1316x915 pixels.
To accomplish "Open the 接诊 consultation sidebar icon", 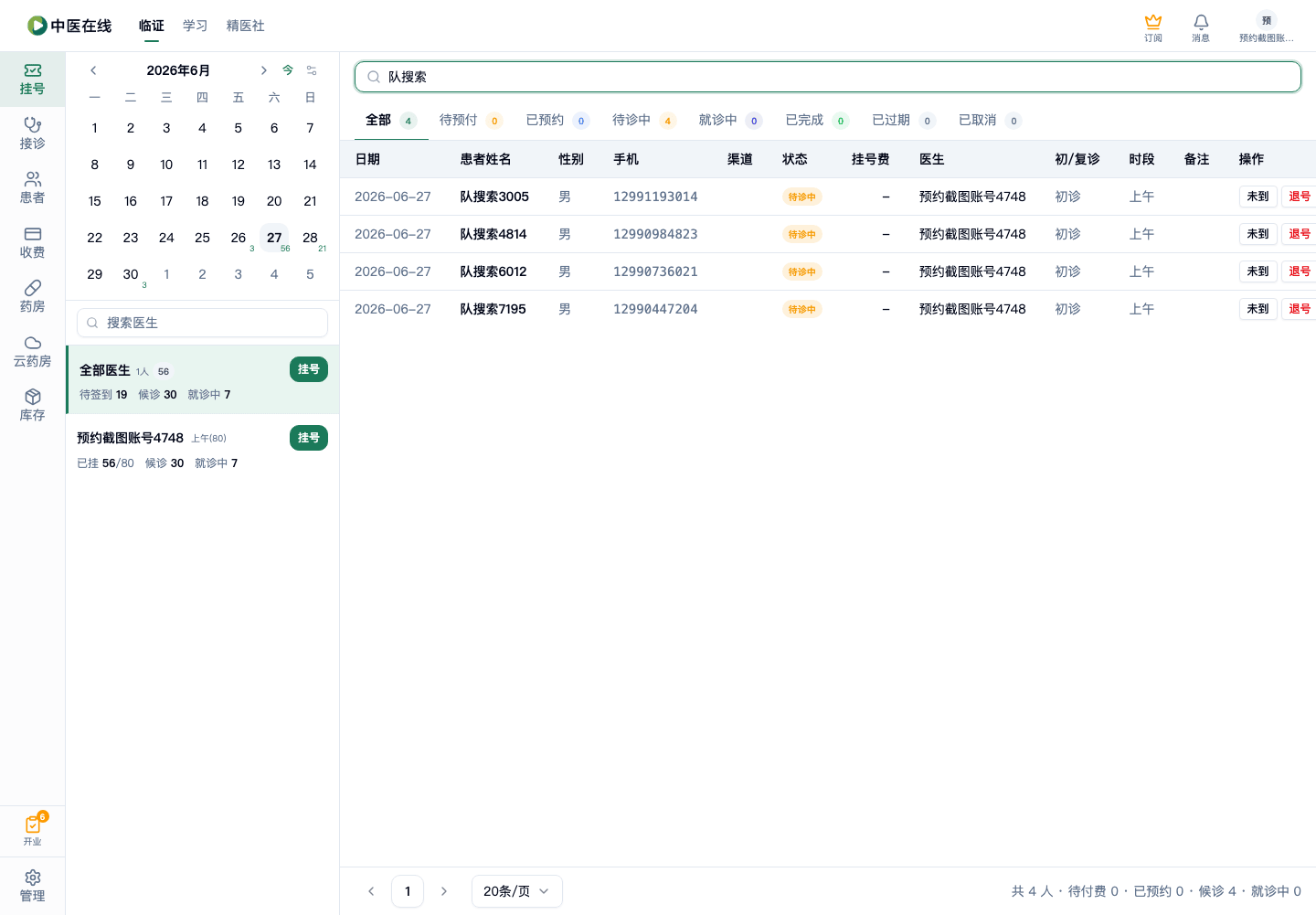I will pos(32,133).
